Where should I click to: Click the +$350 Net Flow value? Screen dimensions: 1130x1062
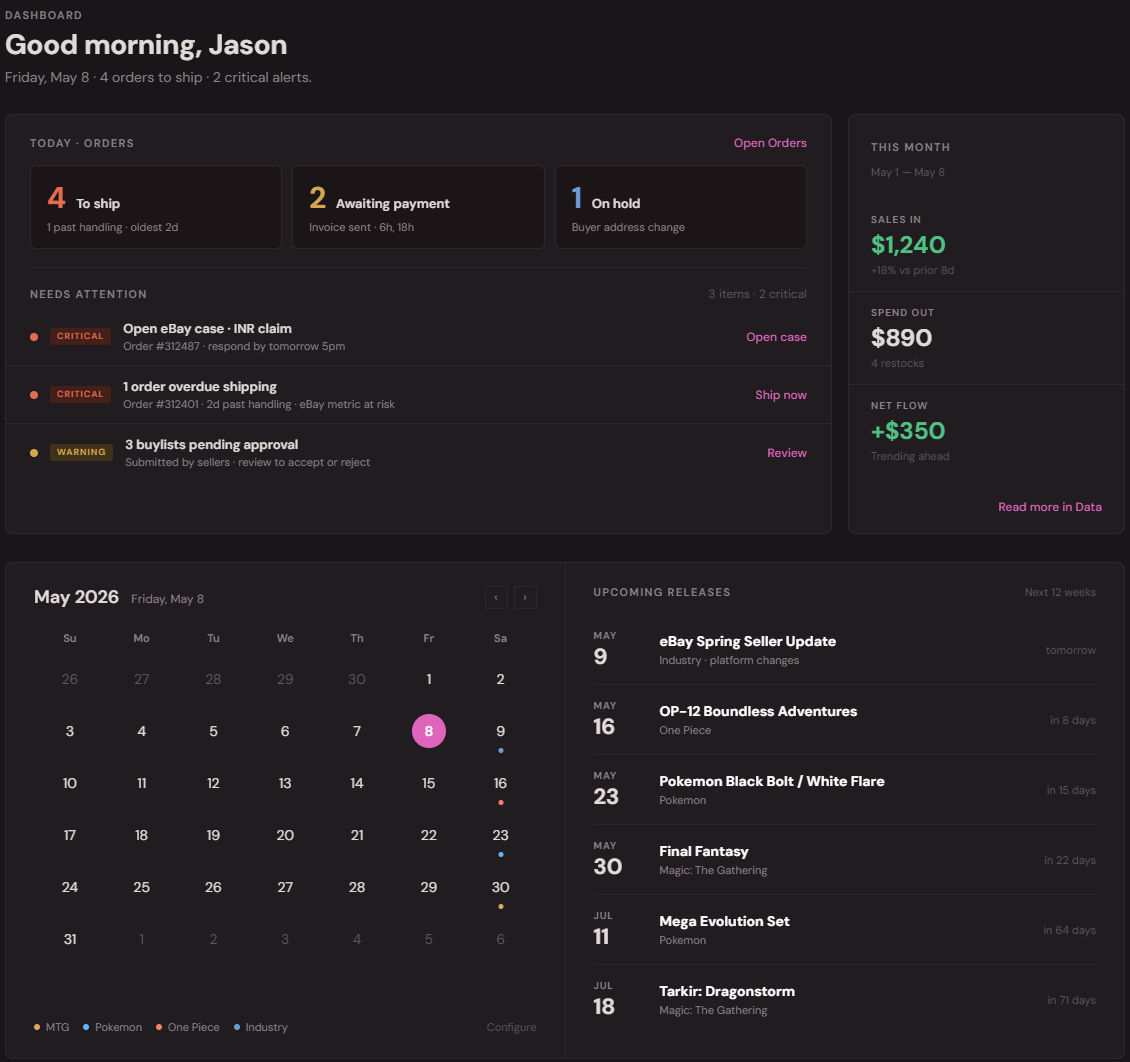[908, 431]
